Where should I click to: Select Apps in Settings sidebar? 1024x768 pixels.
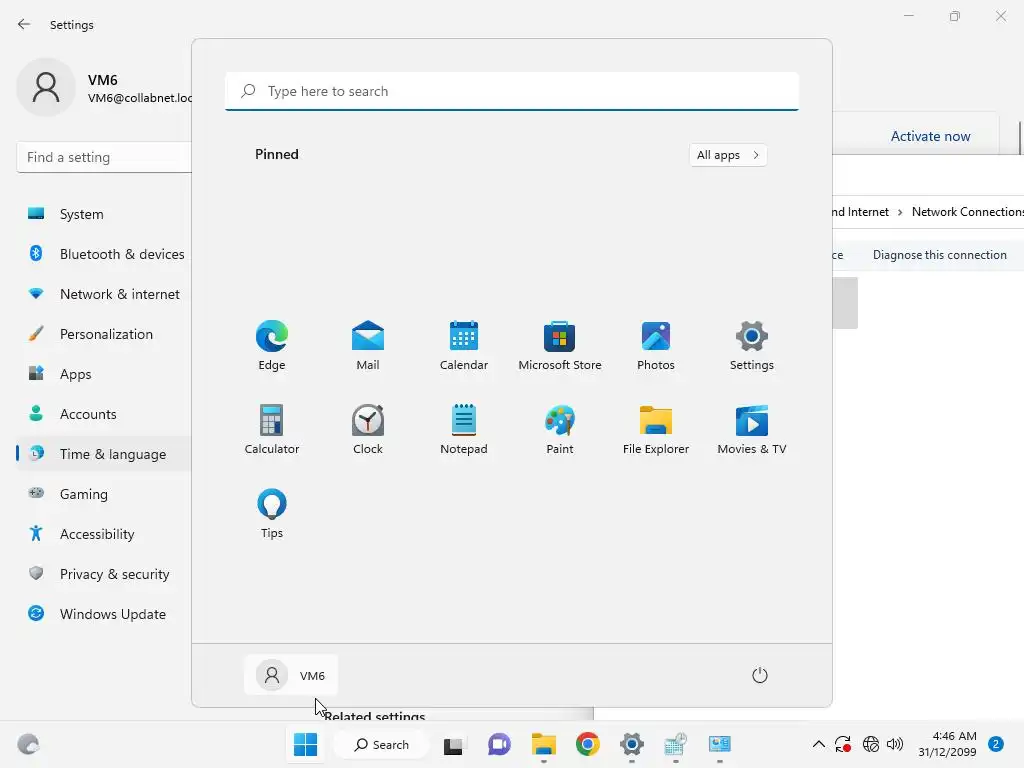point(104,374)
